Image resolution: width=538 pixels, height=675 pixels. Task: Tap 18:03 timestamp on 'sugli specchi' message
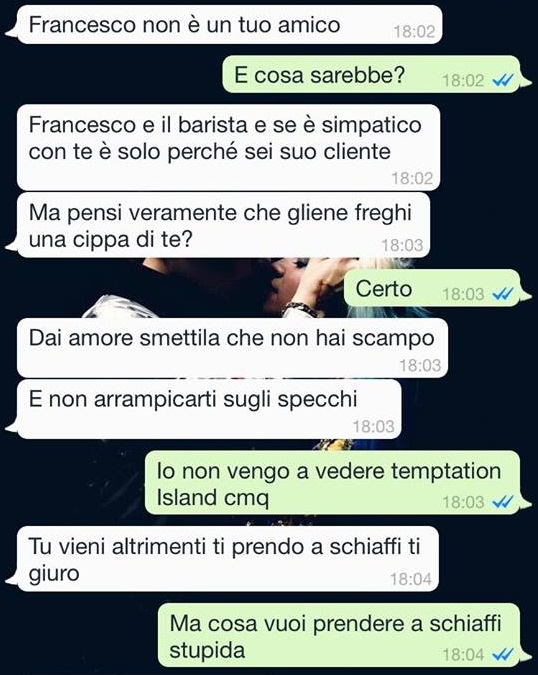tap(374, 427)
